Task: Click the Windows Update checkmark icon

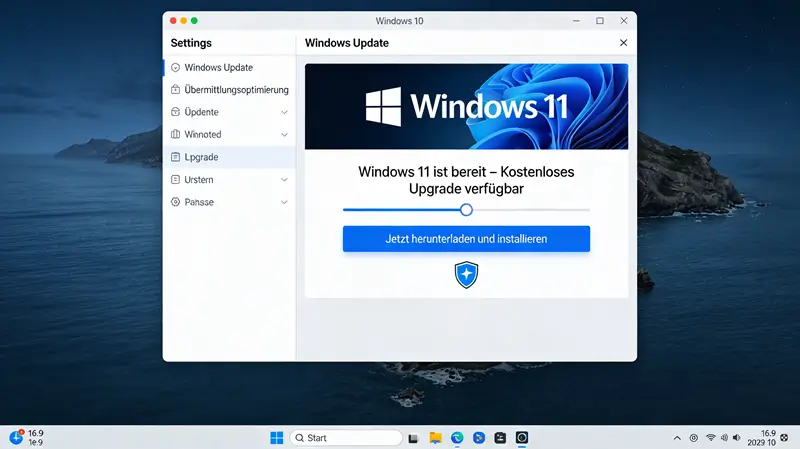Action: pyautogui.click(x=176, y=67)
